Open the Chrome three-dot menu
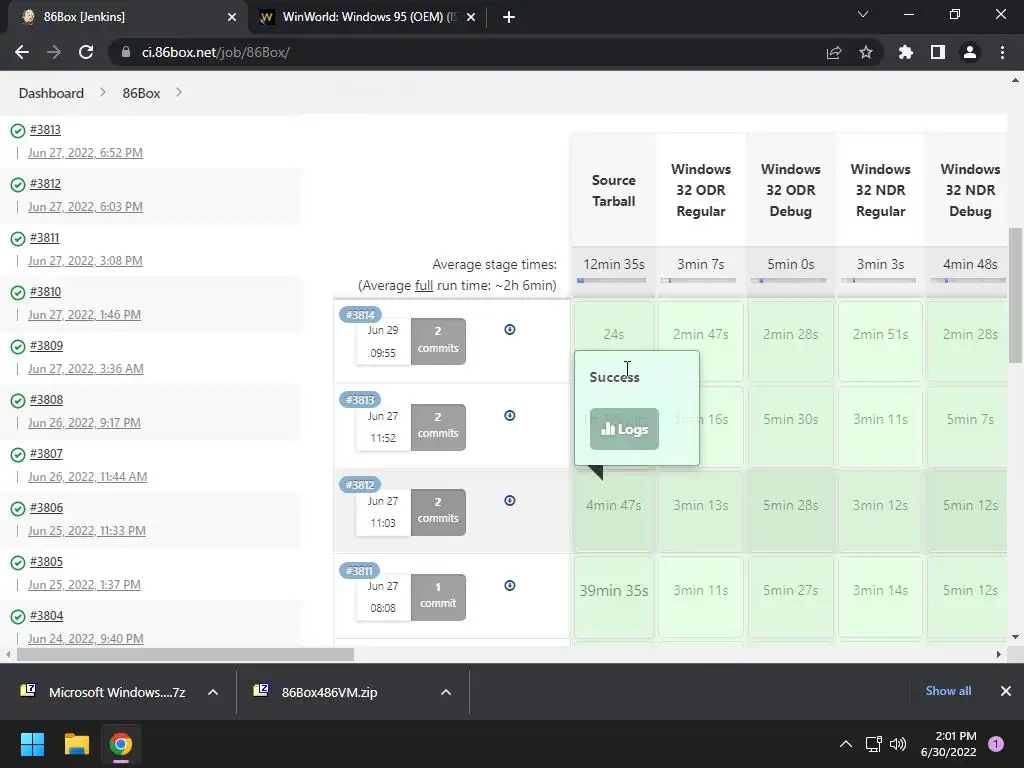This screenshot has width=1024, height=768. [1002, 52]
